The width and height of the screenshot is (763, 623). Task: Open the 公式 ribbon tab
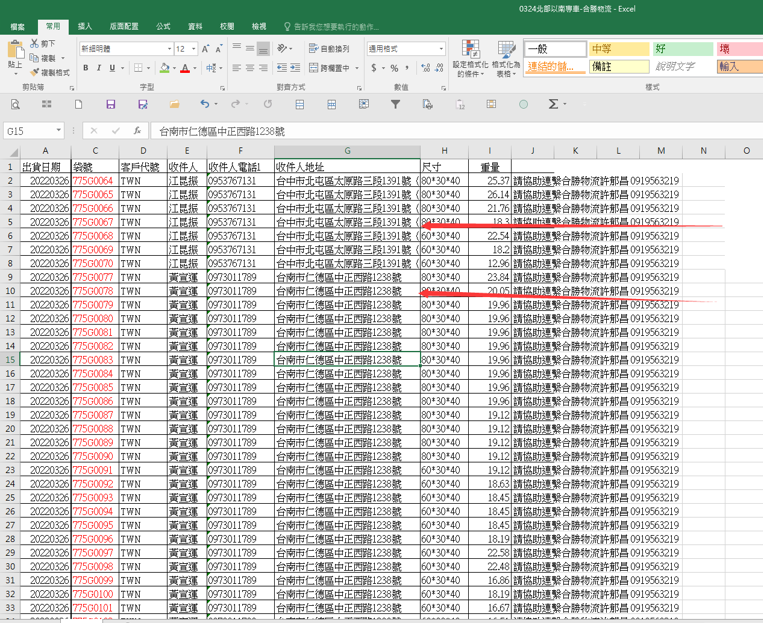tap(163, 26)
